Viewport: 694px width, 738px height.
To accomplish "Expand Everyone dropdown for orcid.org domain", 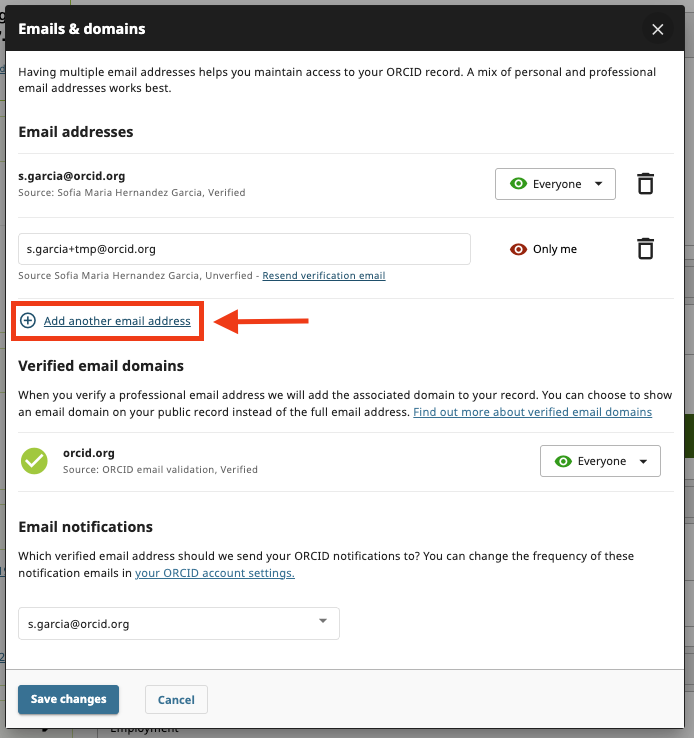I will tap(600, 461).
